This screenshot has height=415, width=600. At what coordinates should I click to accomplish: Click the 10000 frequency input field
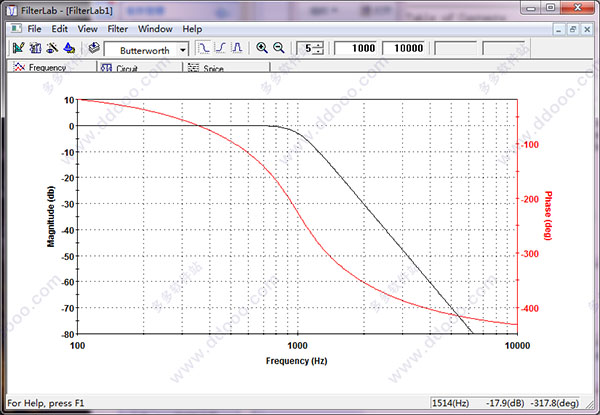pyautogui.click(x=403, y=48)
